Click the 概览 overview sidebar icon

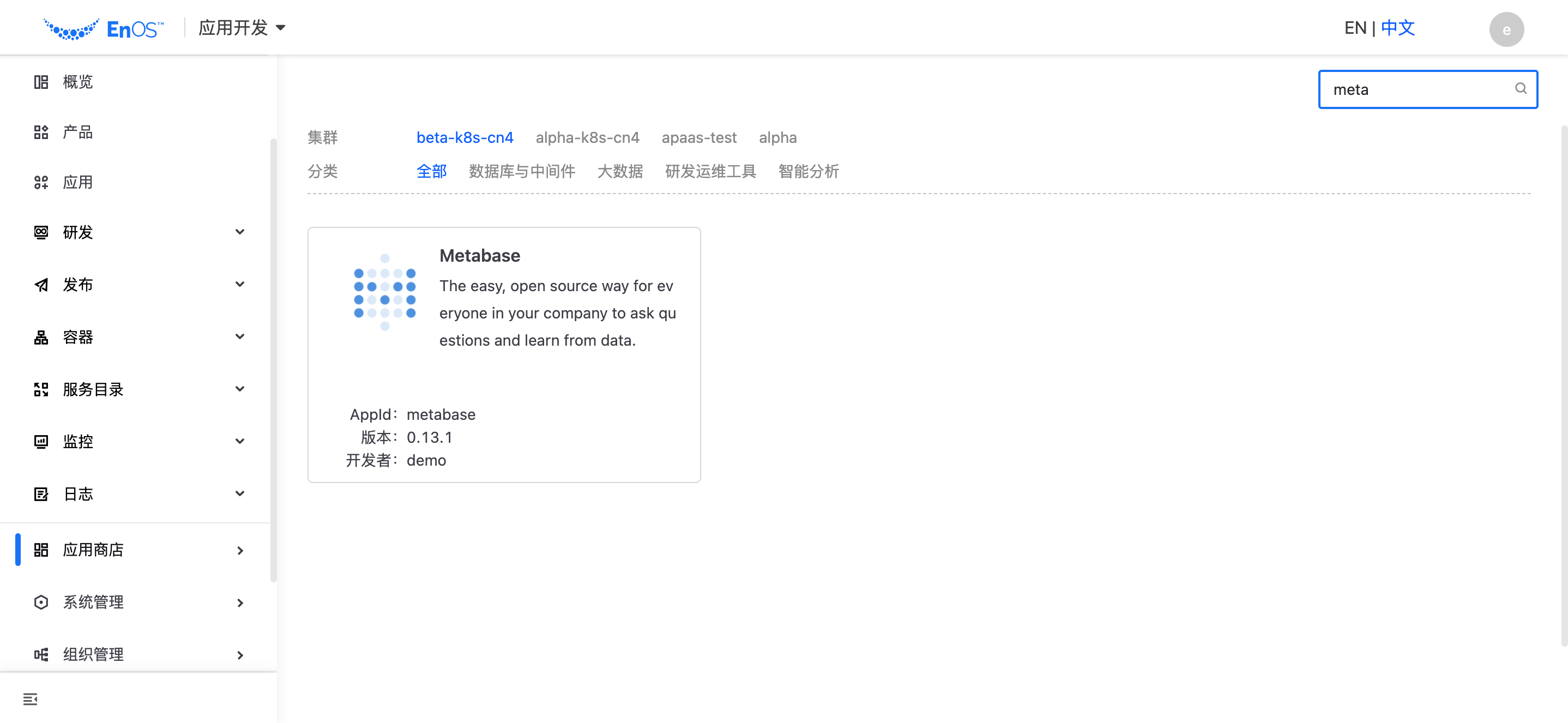pyautogui.click(x=41, y=82)
